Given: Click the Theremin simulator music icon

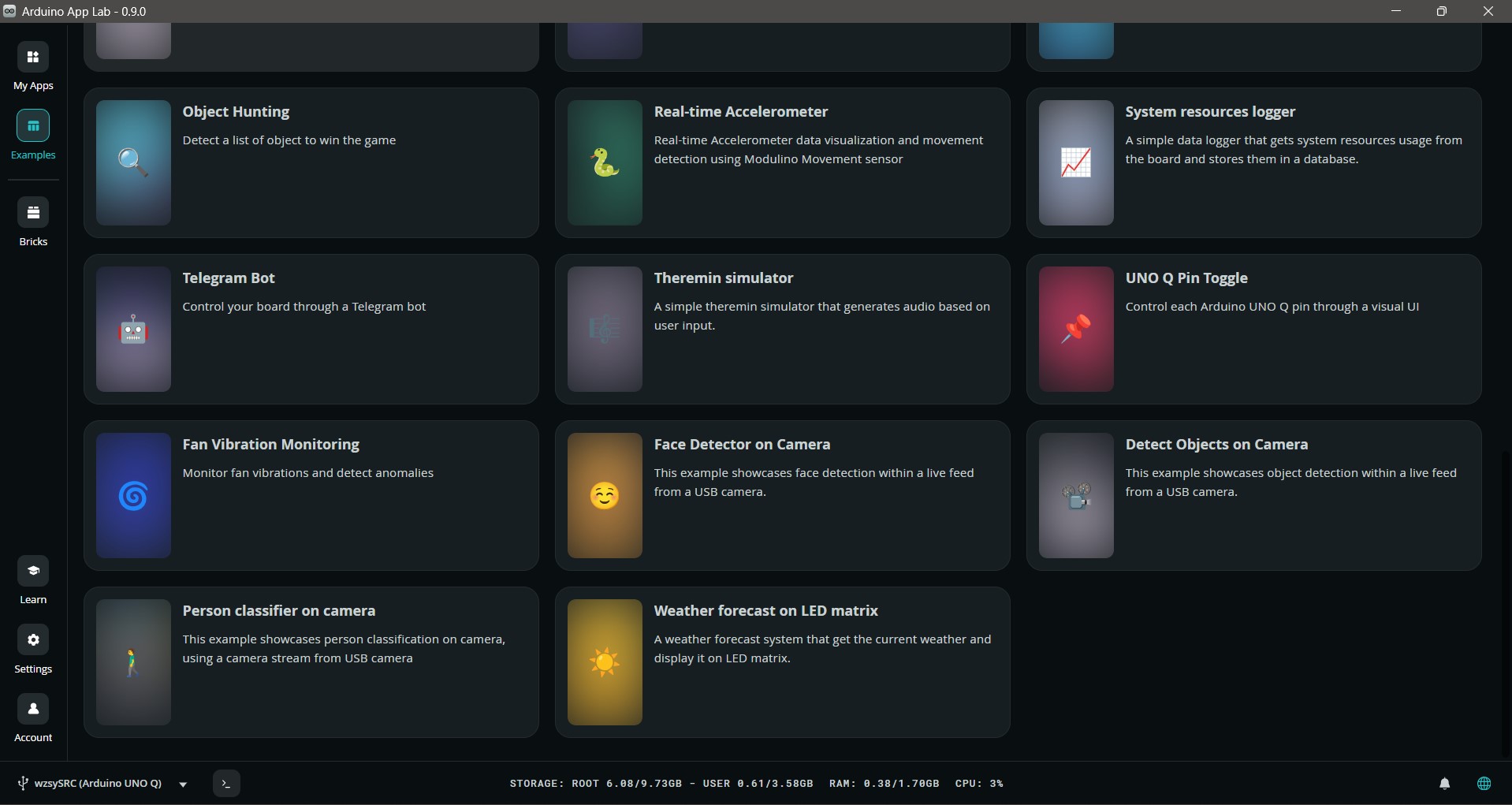Looking at the screenshot, I should point(605,329).
